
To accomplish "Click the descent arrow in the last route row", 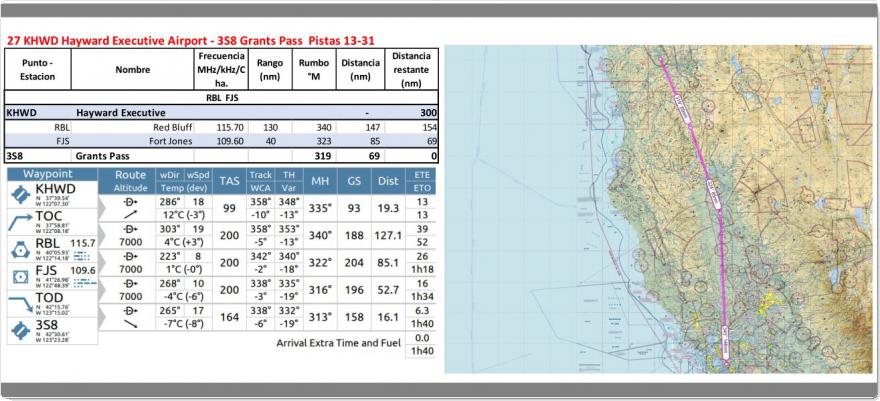I will tap(130, 324).
